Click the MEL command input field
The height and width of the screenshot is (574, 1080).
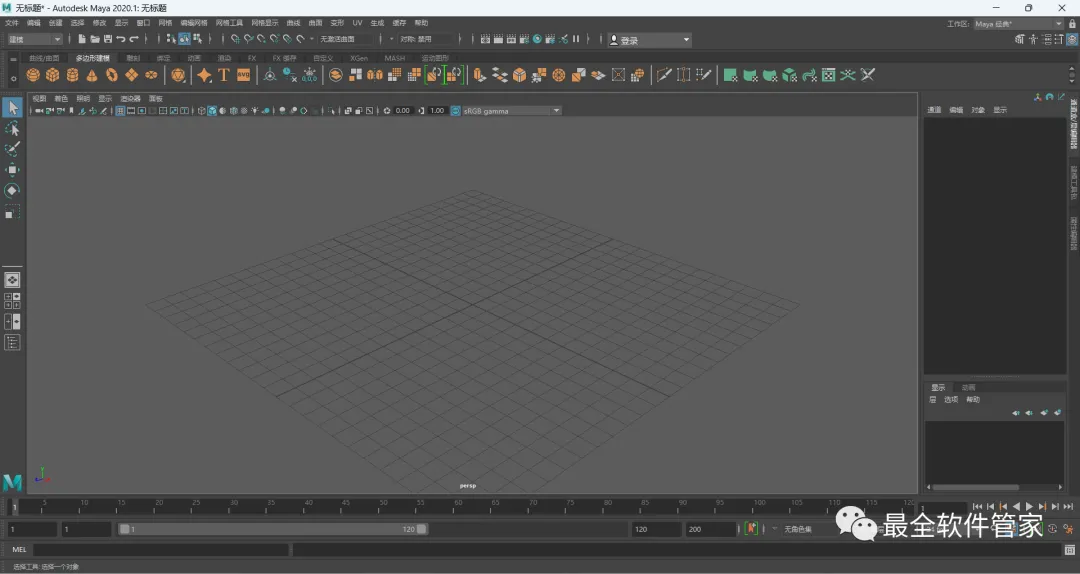160,550
